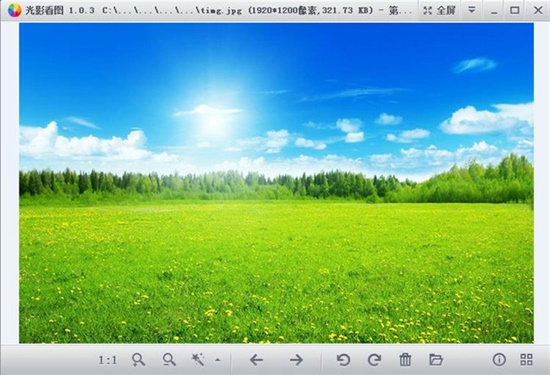This screenshot has height=375, width=550.
Task: Rotate the image counterclockwise
Action: point(343,360)
